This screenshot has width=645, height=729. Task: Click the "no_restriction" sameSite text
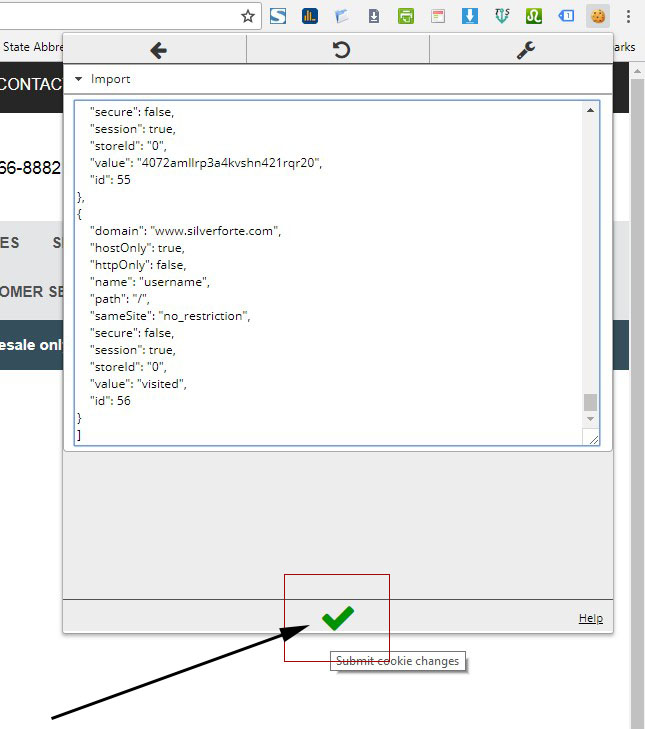pyautogui.click(x=205, y=316)
